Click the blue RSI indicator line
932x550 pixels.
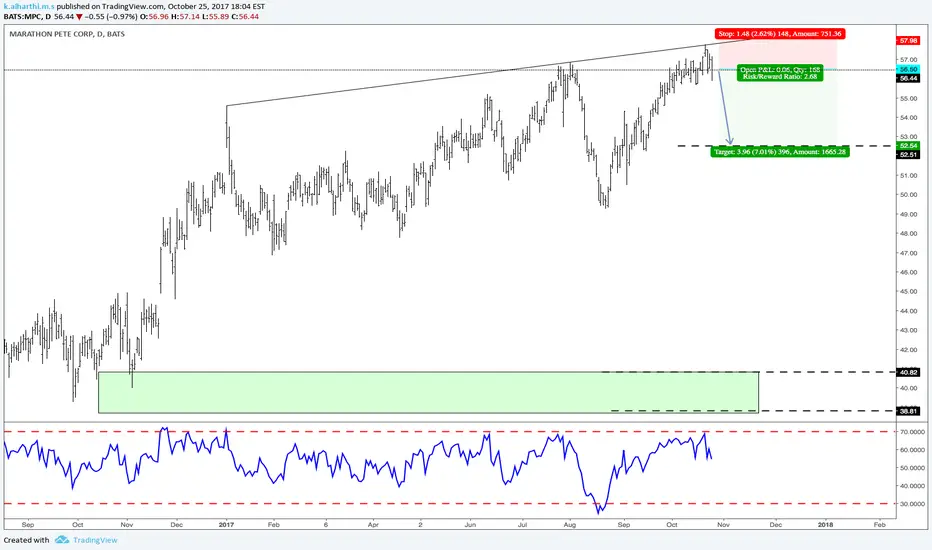[357, 470]
